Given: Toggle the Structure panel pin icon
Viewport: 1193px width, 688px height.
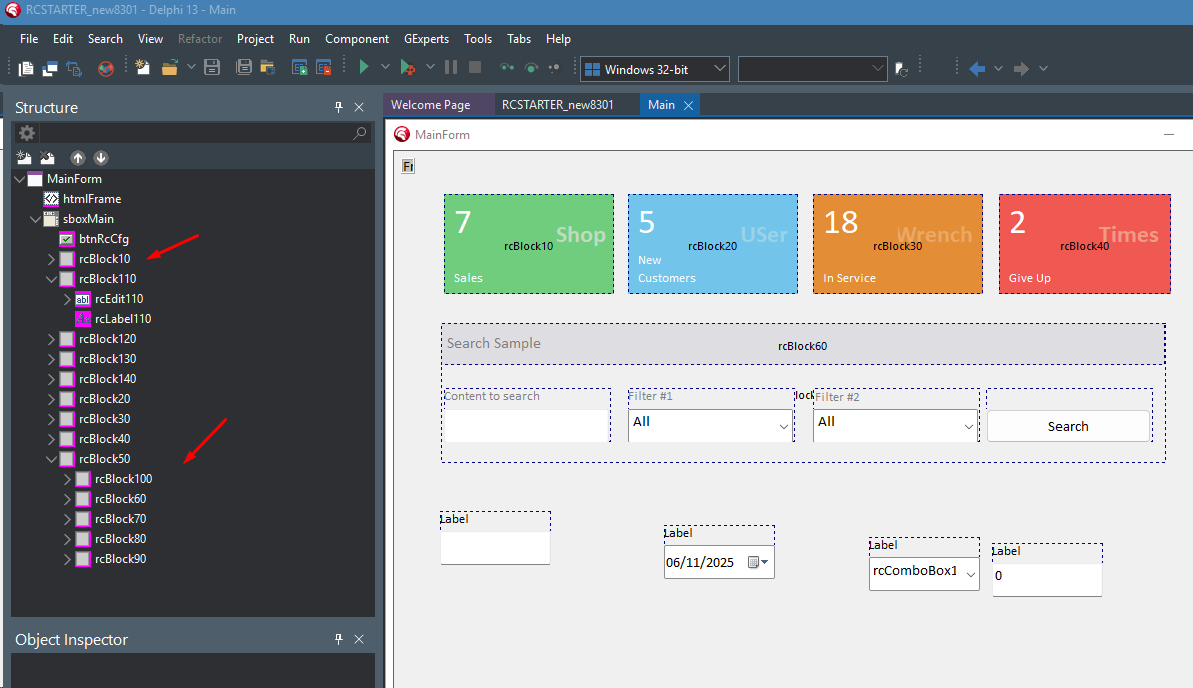Looking at the screenshot, I should (339, 107).
